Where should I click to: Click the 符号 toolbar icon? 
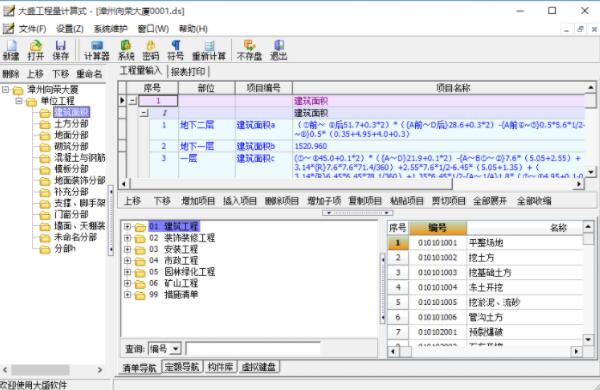pyautogui.click(x=176, y=50)
